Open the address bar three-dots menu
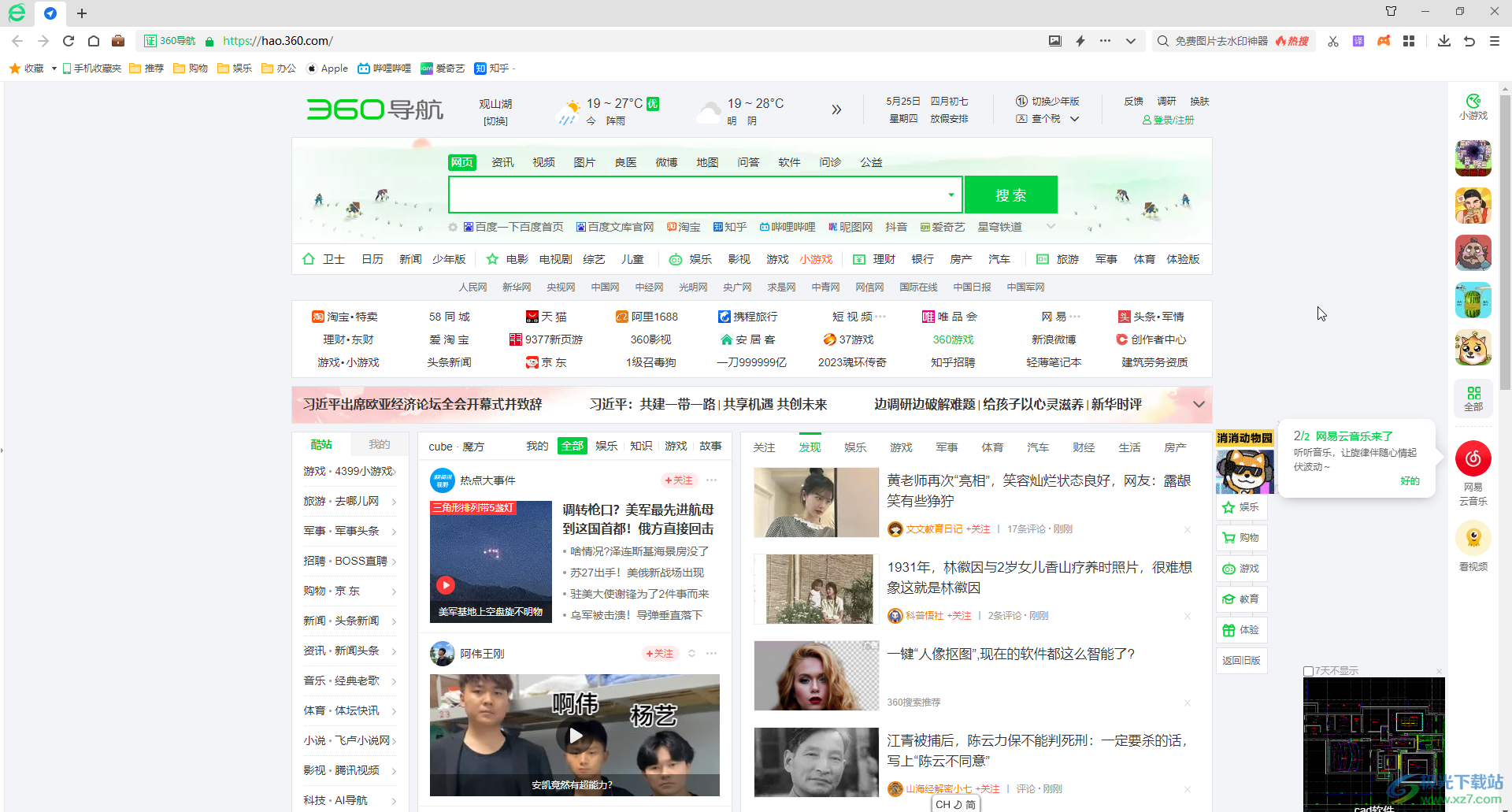This screenshot has height=812, width=1512. 1106,41
